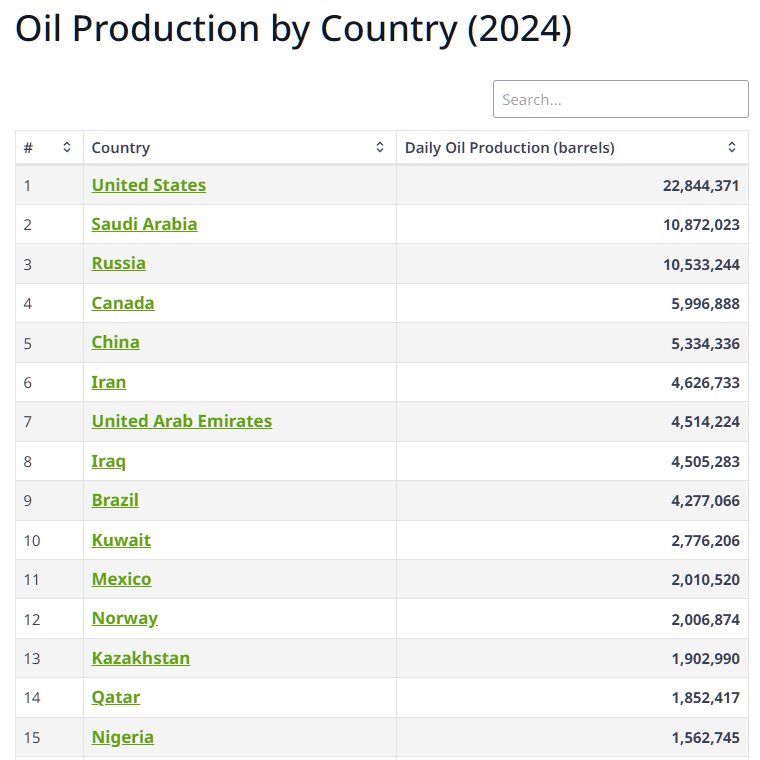The image size is (760, 760).
Task: Select the value 4,514,224
Action: pyautogui.click(x=705, y=422)
